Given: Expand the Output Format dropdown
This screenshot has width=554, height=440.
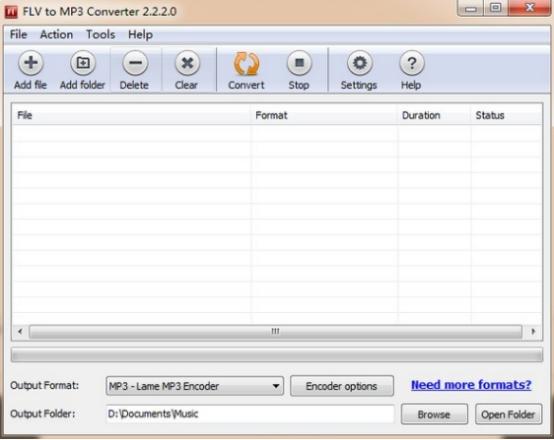Looking at the screenshot, I should [x=195, y=386].
